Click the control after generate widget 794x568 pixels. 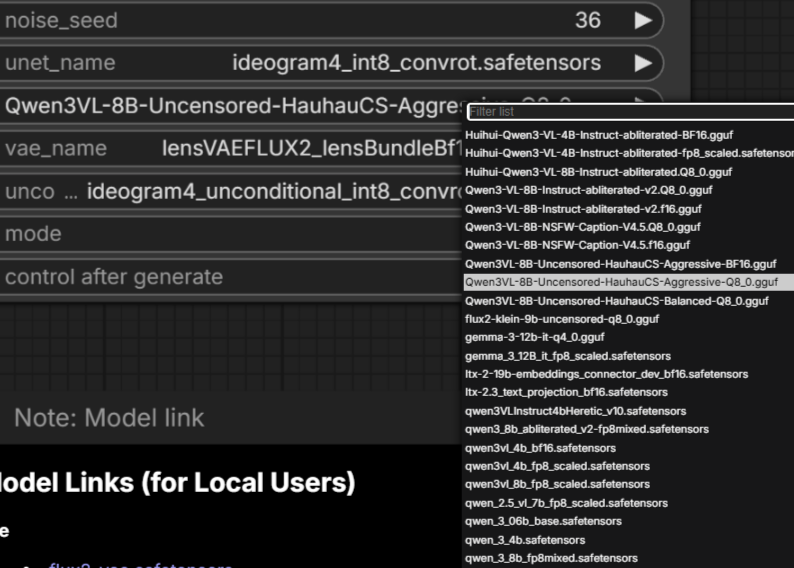point(233,277)
